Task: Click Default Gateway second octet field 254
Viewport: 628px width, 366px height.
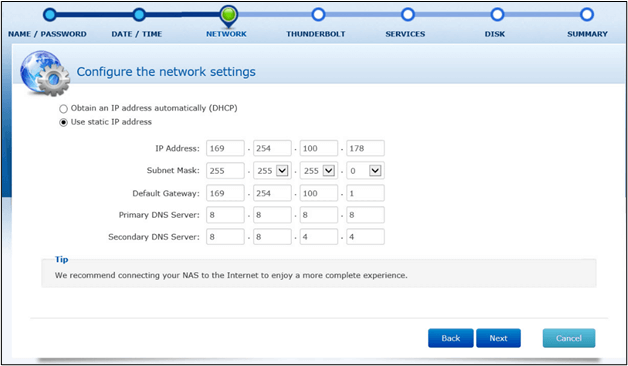Action: 272,193
